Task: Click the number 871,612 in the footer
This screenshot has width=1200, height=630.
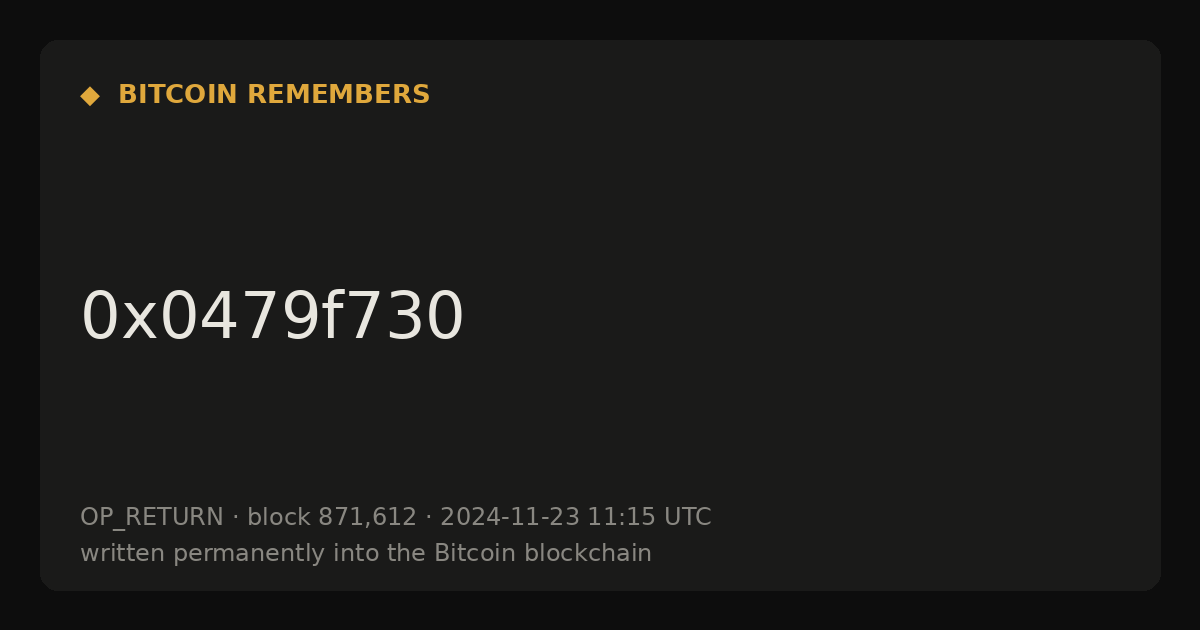Action: click(x=367, y=518)
